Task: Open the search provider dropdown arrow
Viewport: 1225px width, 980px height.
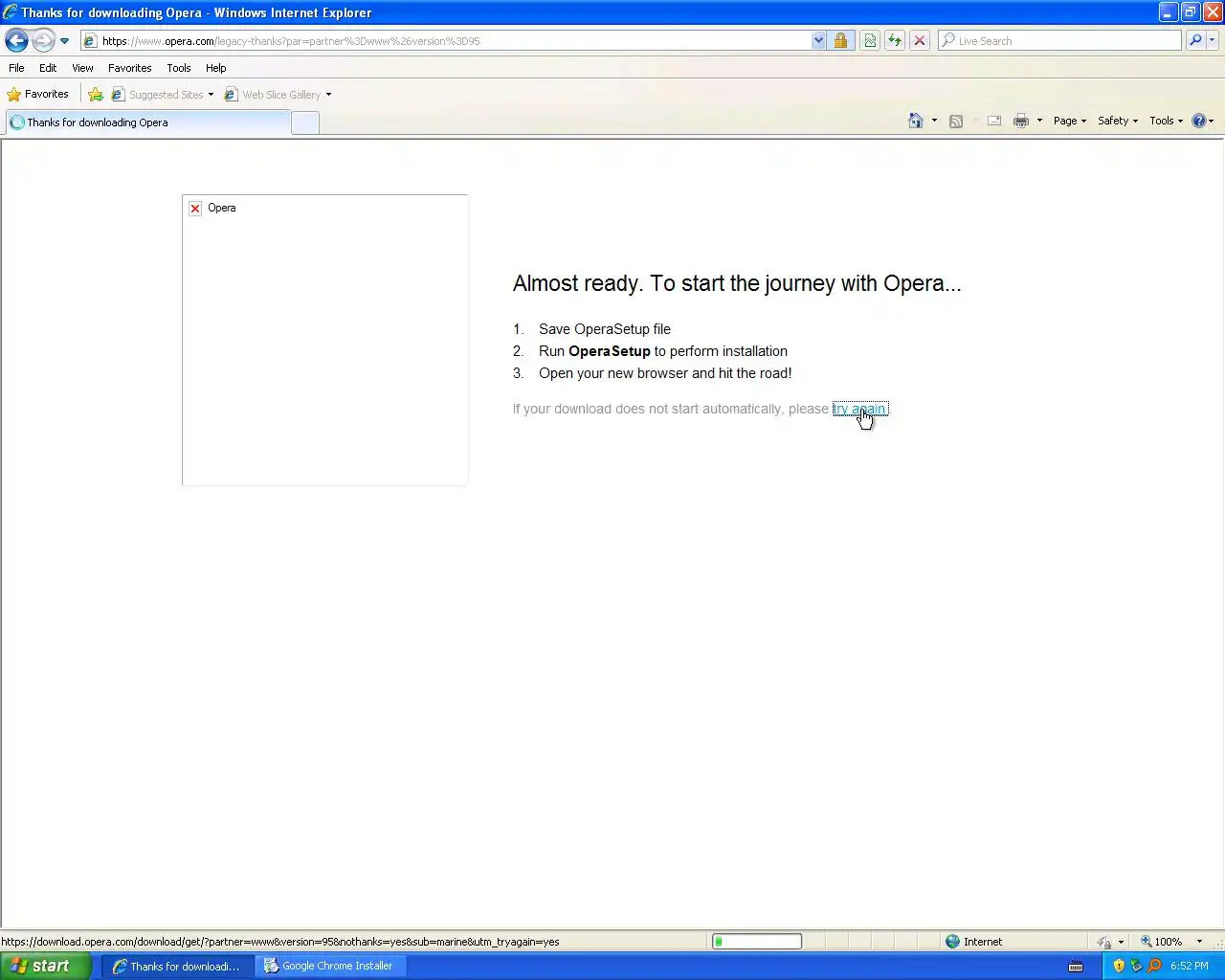Action: coord(1213,41)
